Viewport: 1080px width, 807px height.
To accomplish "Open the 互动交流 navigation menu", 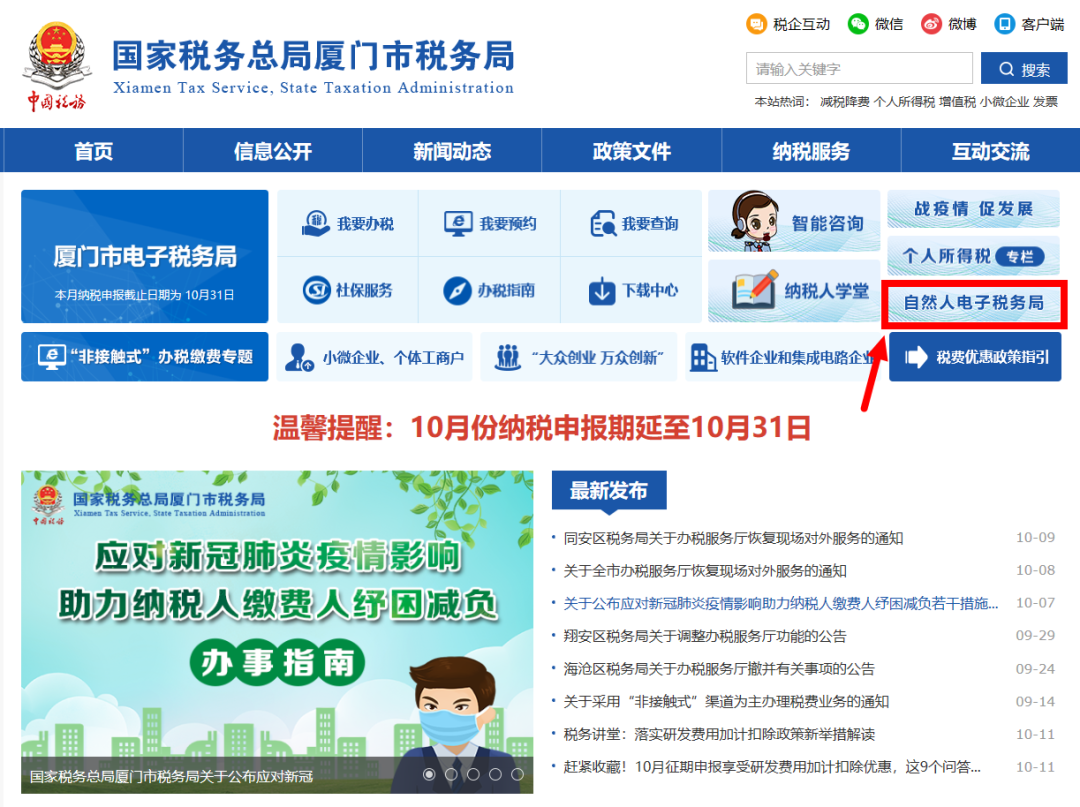I will [990, 151].
